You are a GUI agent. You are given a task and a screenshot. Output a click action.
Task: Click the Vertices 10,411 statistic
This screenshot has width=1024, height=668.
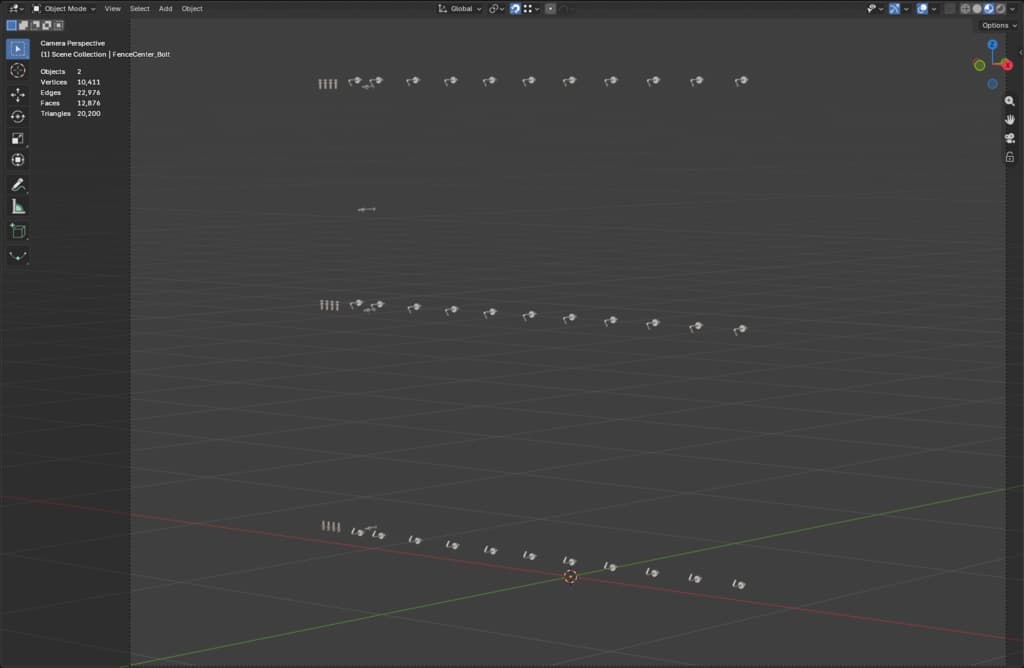[x=70, y=82]
